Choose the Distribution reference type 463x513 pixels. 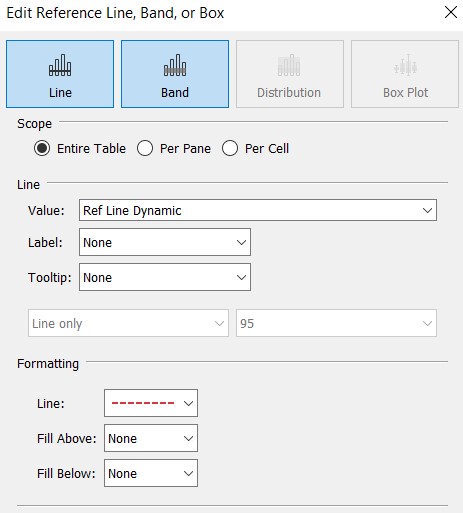coord(290,74)
